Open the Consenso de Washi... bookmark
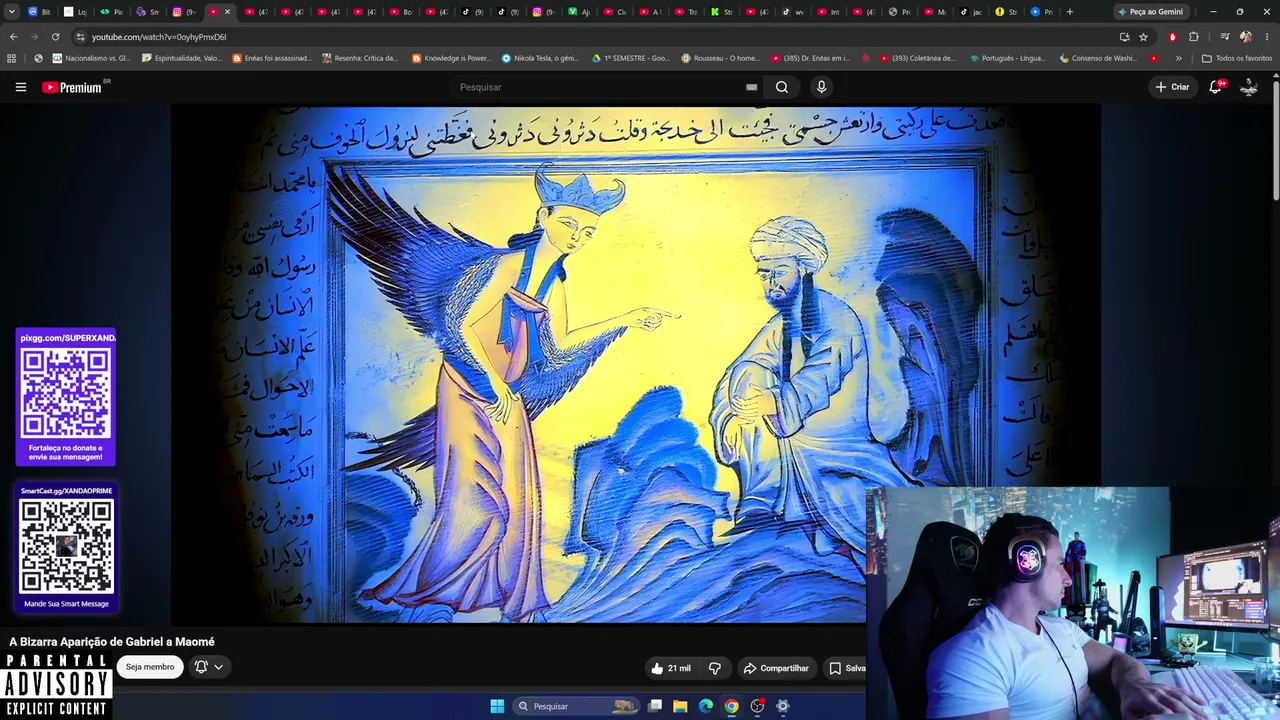Image resolution: width=1280 pixels, height=720 pixels. point(1097,58)
